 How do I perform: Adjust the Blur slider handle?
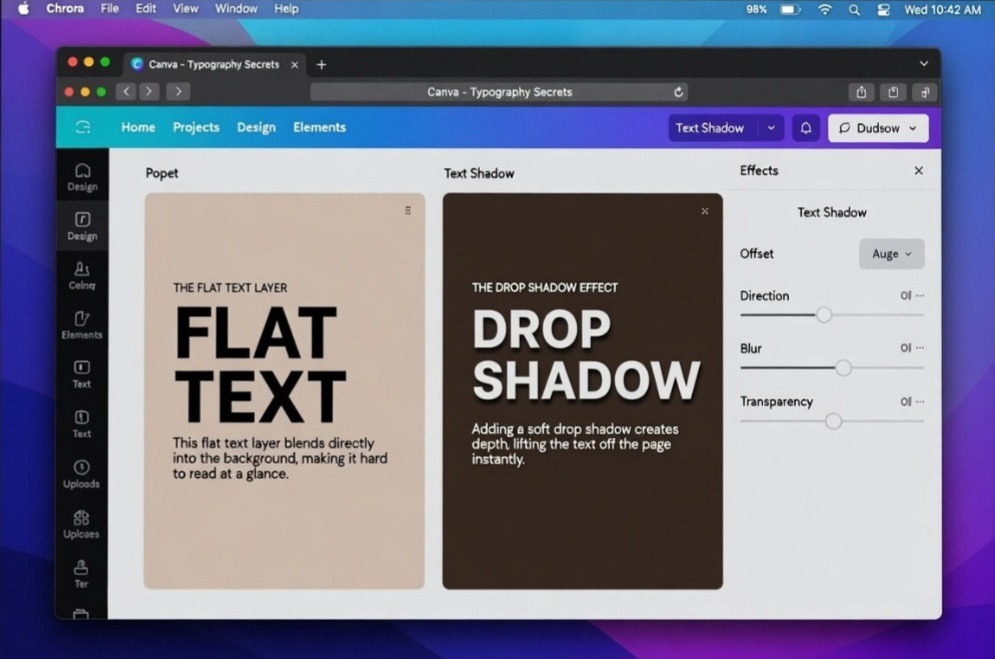pyautogui.click(x=843, y=368)
